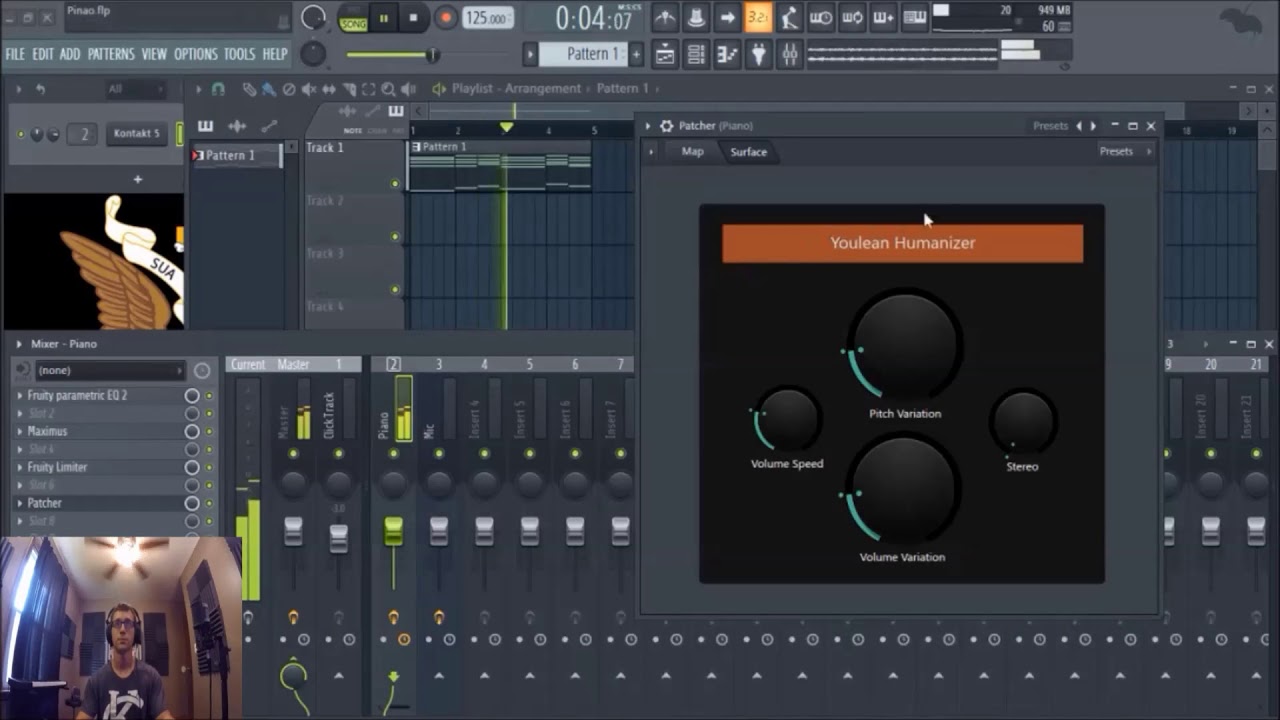Click the Pitch Variation knob
1280x720 pixels.
point(905,346)
